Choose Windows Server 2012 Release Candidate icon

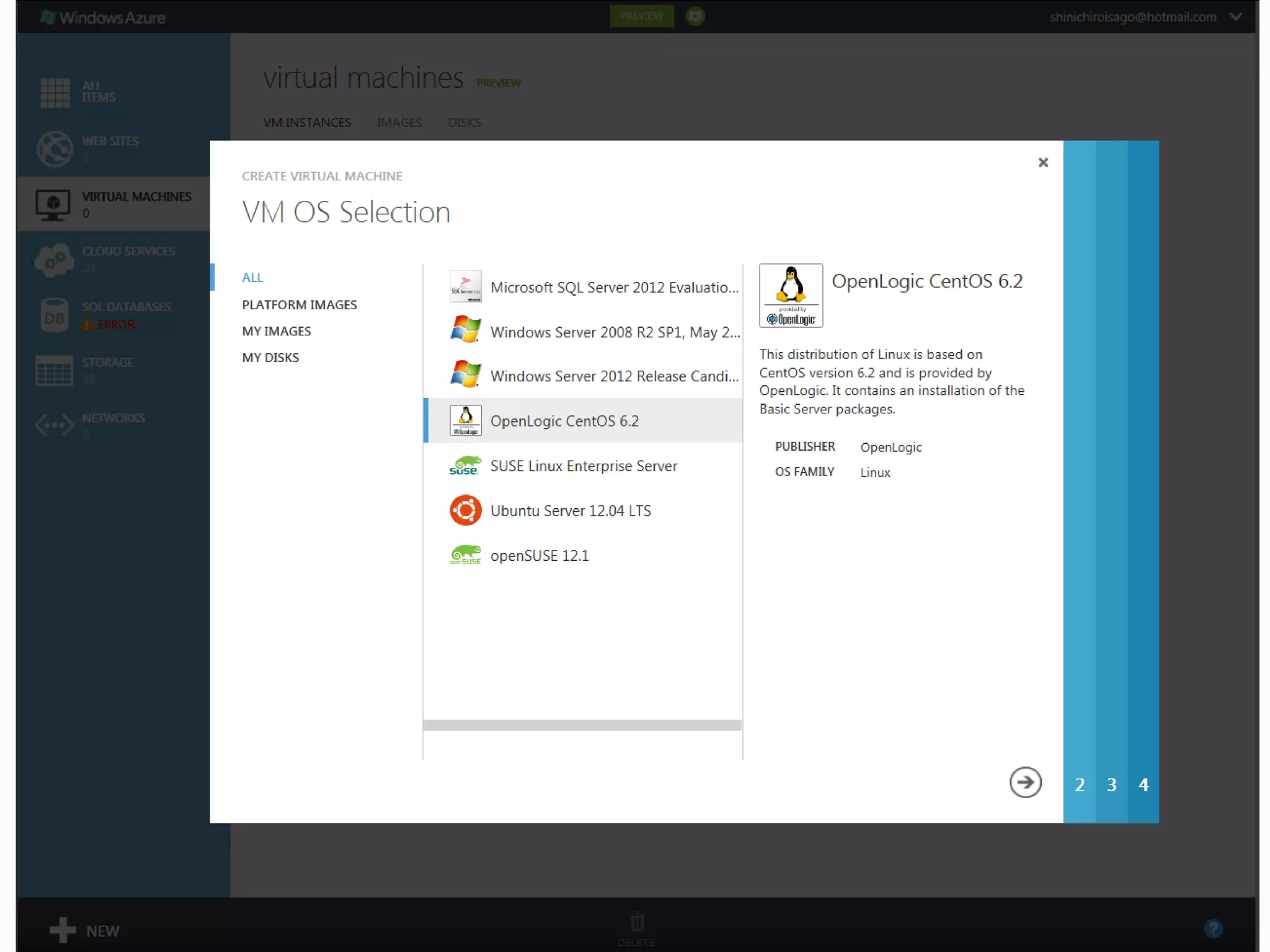coord(465,375)
